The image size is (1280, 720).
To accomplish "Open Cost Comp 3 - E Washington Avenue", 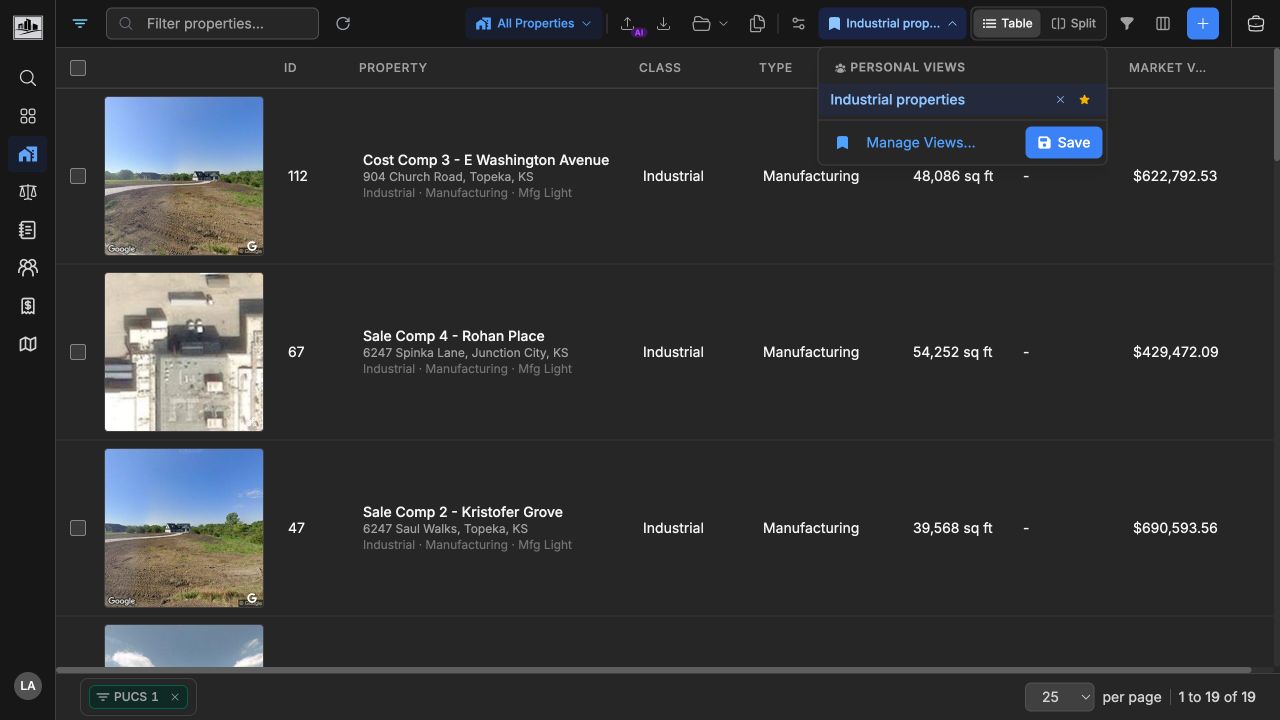I will (x=486, y=160).
